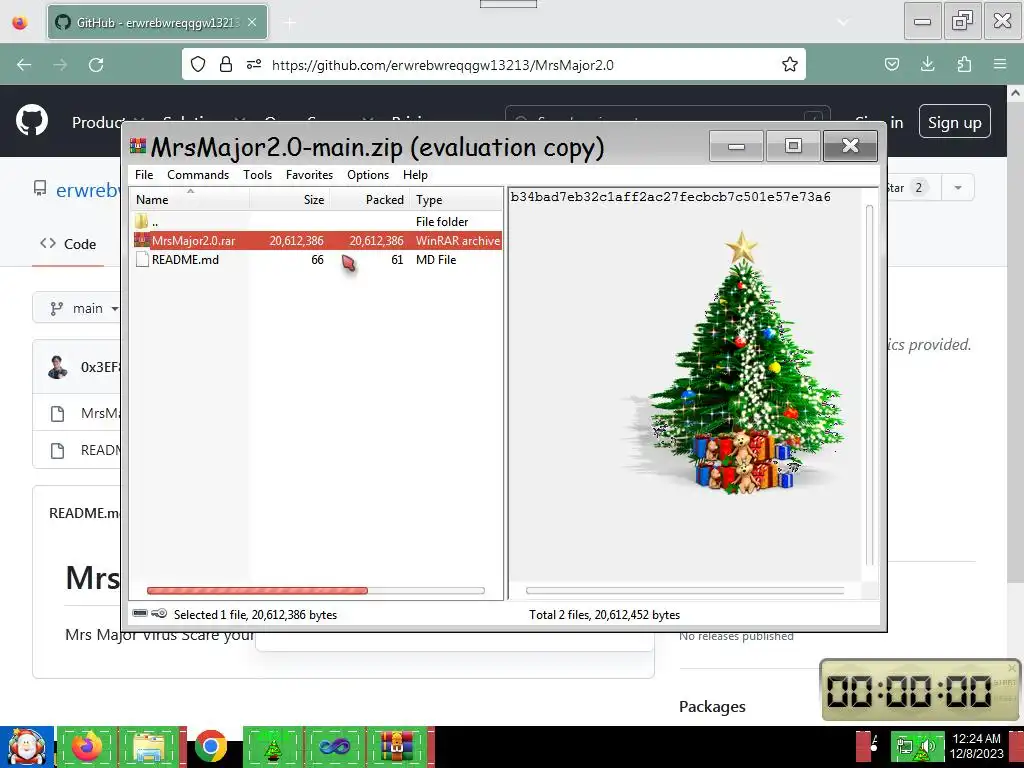Open the Options menu in WinRAR
Screen dimensions: 1024x768
368,175
